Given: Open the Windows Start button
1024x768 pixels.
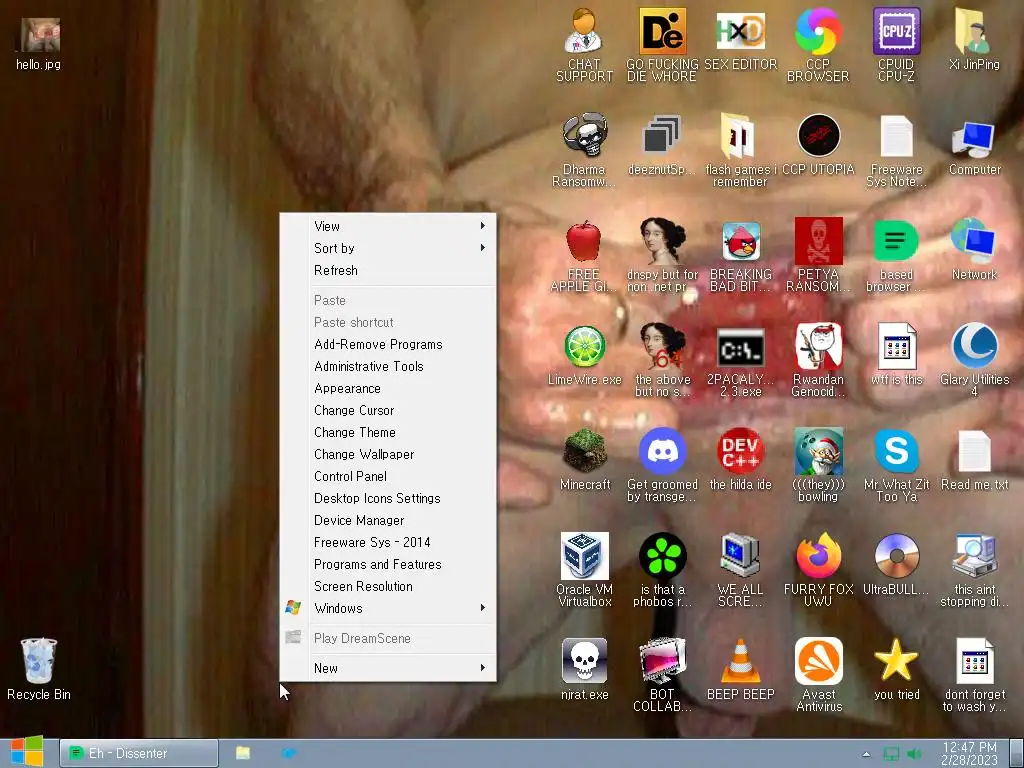Looking at the screenshot, I should point(27,752).
